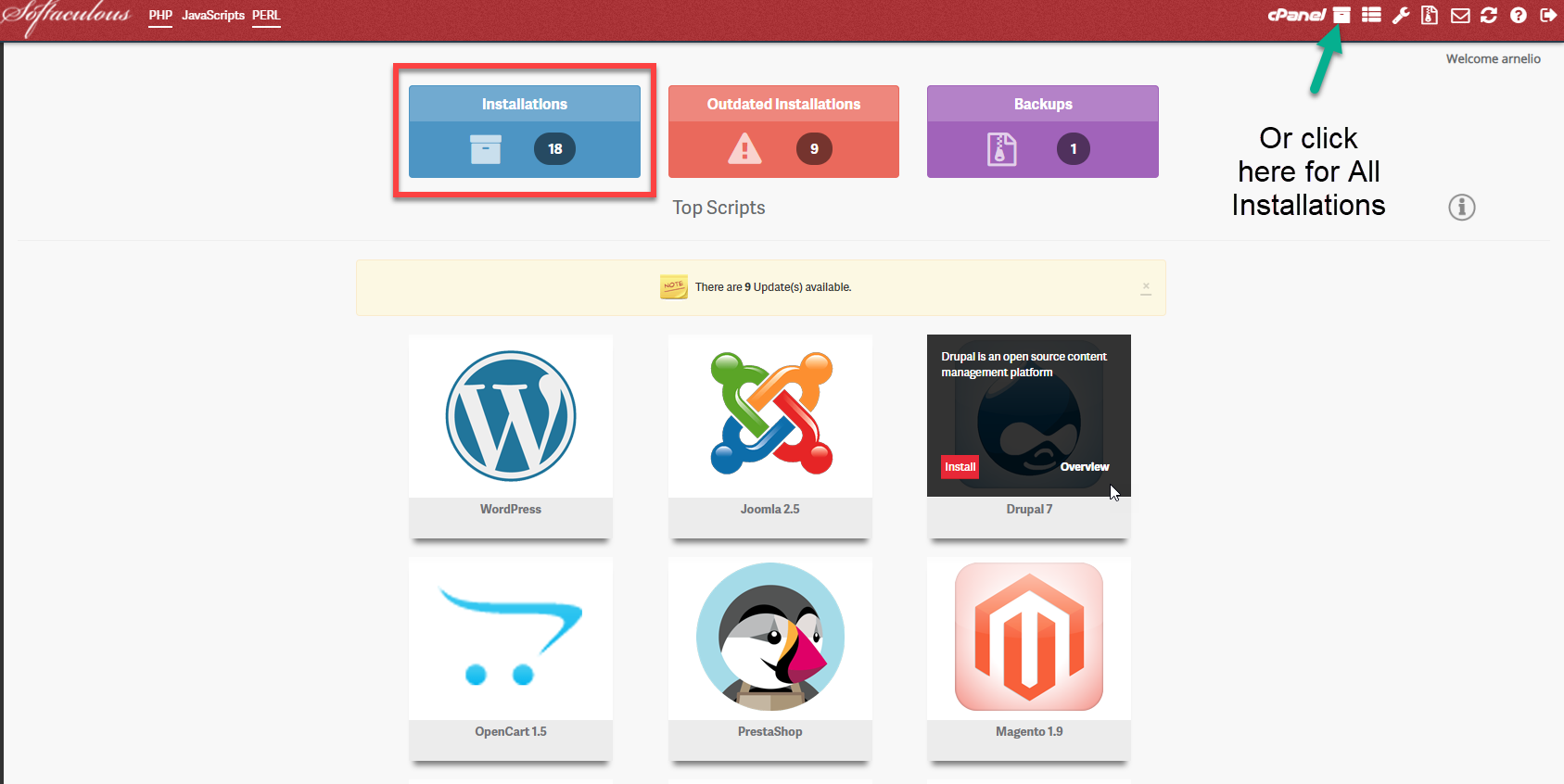Image resolution: width=1564 pixels, height=784 pixels.
Task: Click Drupal description 'open source content management platform'
Action: coord(1024,364)
